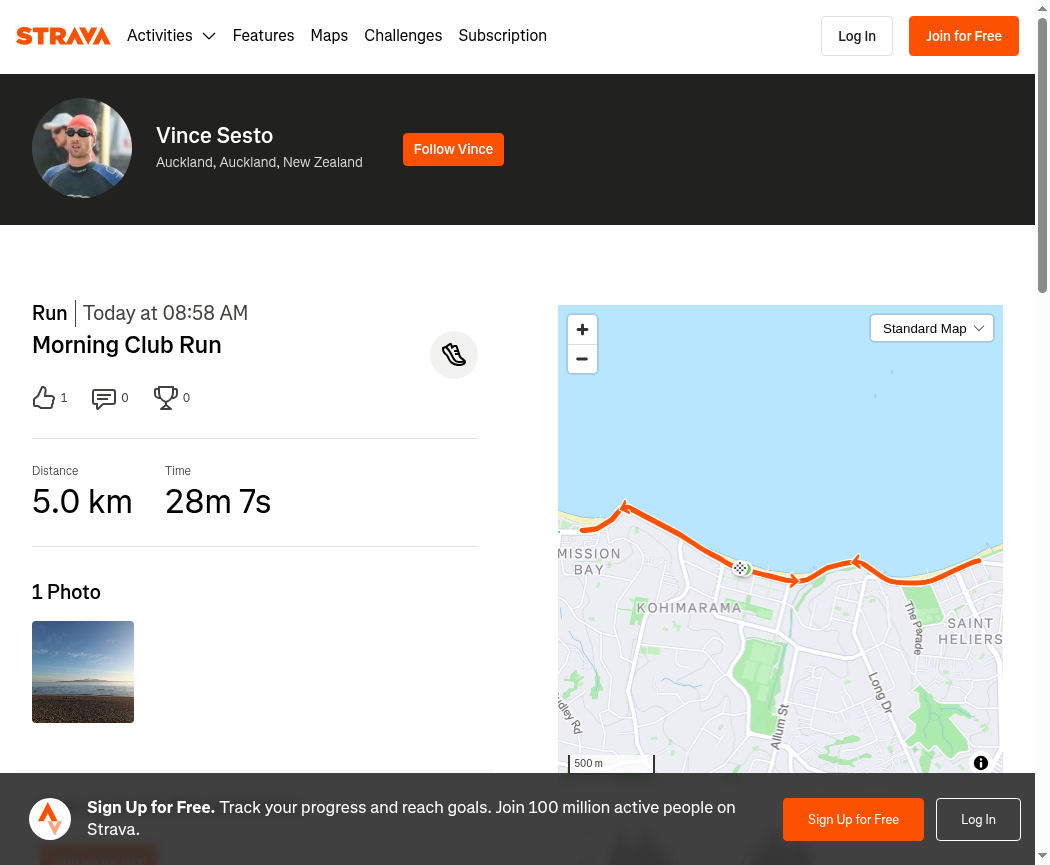This screenshot has width=1050, height=865.
Task: Open the Features menu item
Action: tap(263, 35)
